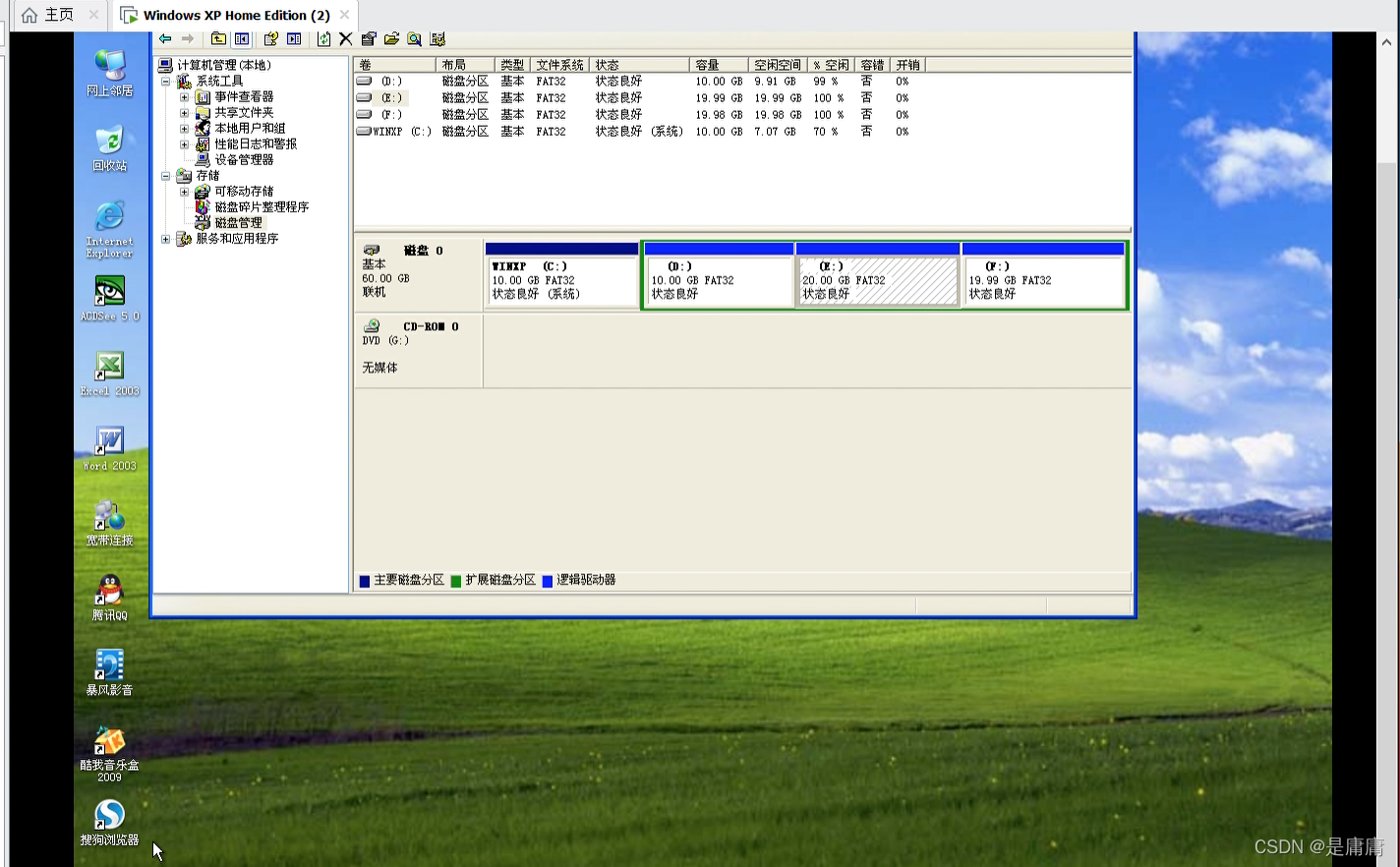
Task: Select the 宽带连接 desktop icon
Action: [x=109, y=523]
